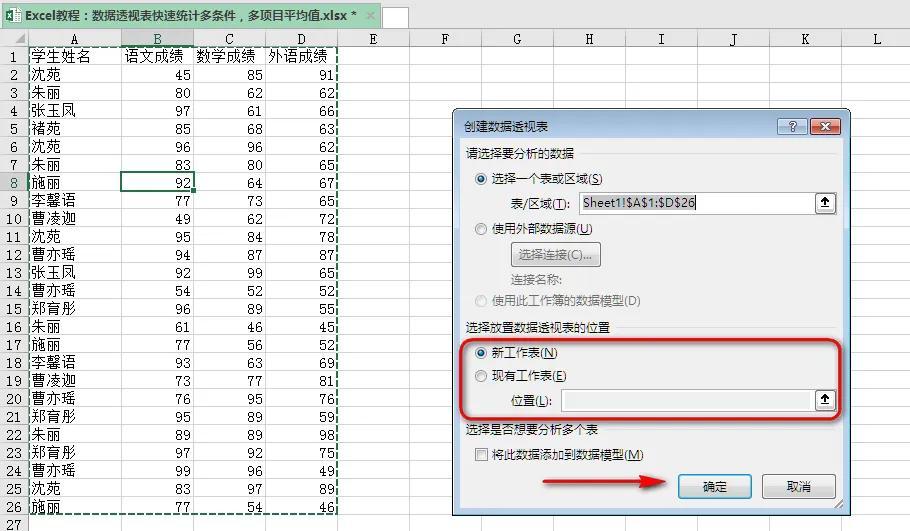Click cell 学生姓名 header

pyautogui.click(x=75, y=57)
